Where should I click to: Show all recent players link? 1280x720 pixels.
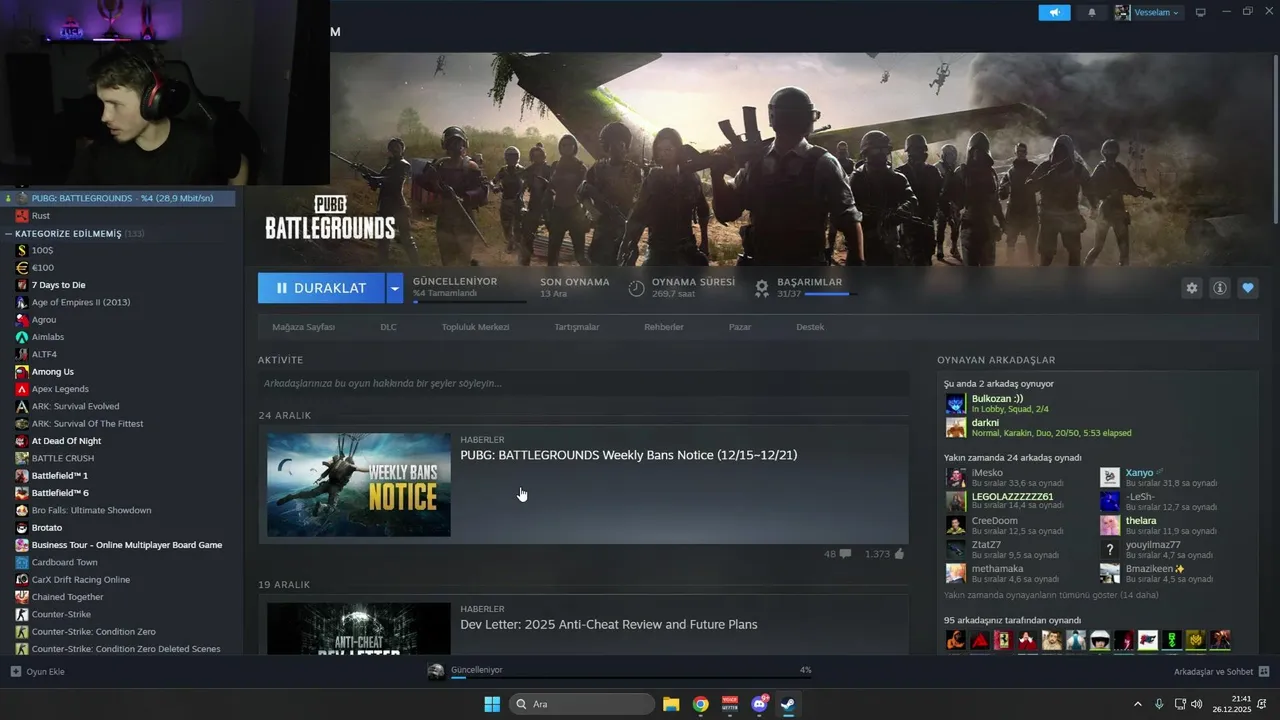click(1051, 595)
